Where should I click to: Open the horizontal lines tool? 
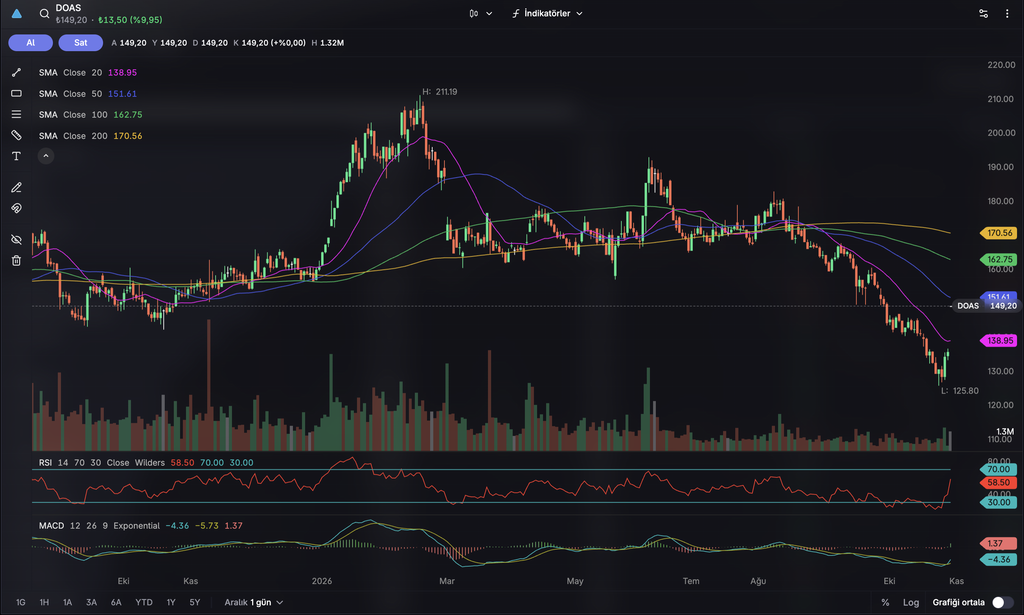(16, 114)
